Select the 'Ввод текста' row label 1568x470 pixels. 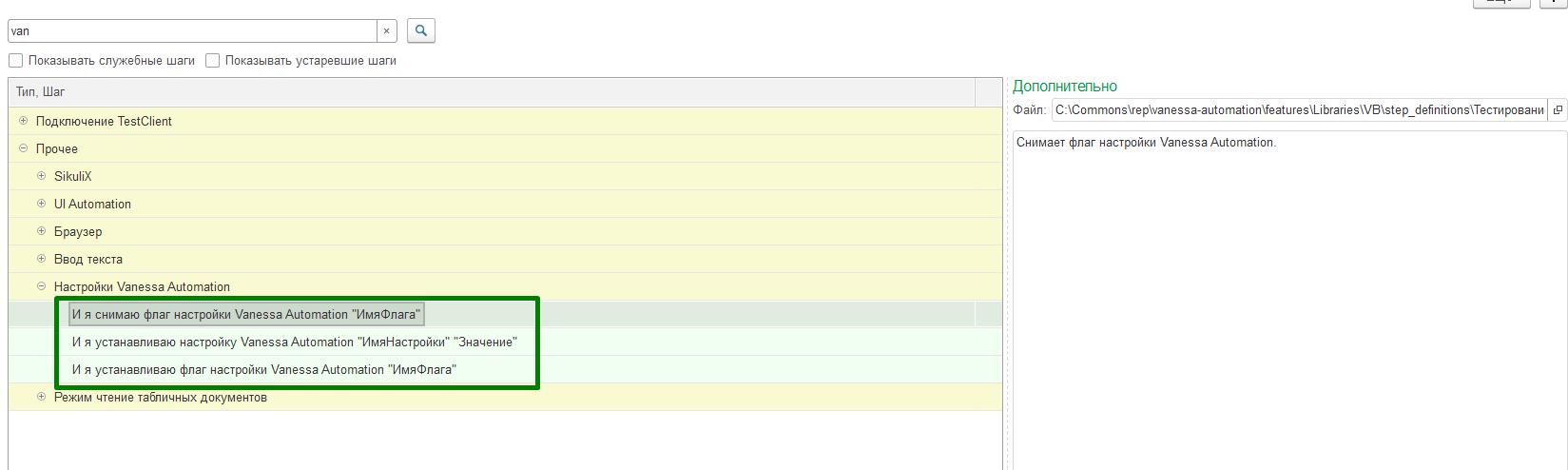88,260
